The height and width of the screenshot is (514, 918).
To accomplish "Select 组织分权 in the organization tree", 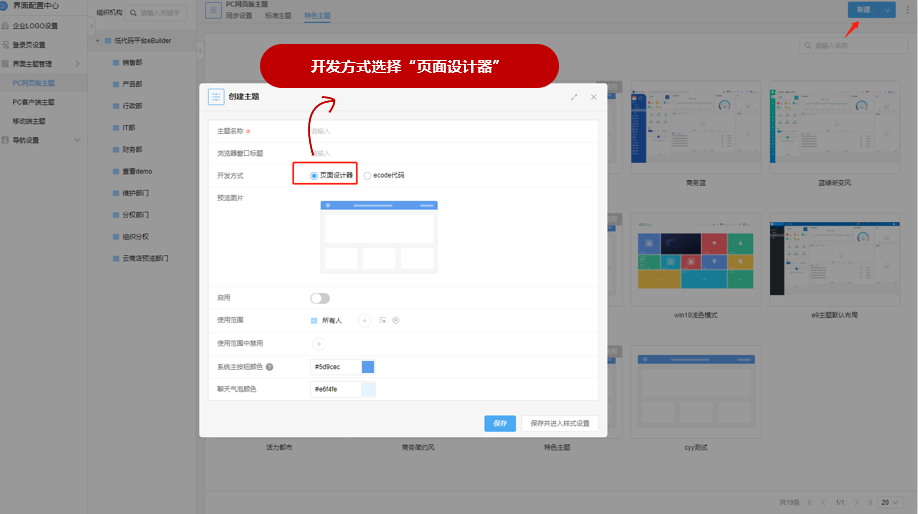I will coord(135,237).
